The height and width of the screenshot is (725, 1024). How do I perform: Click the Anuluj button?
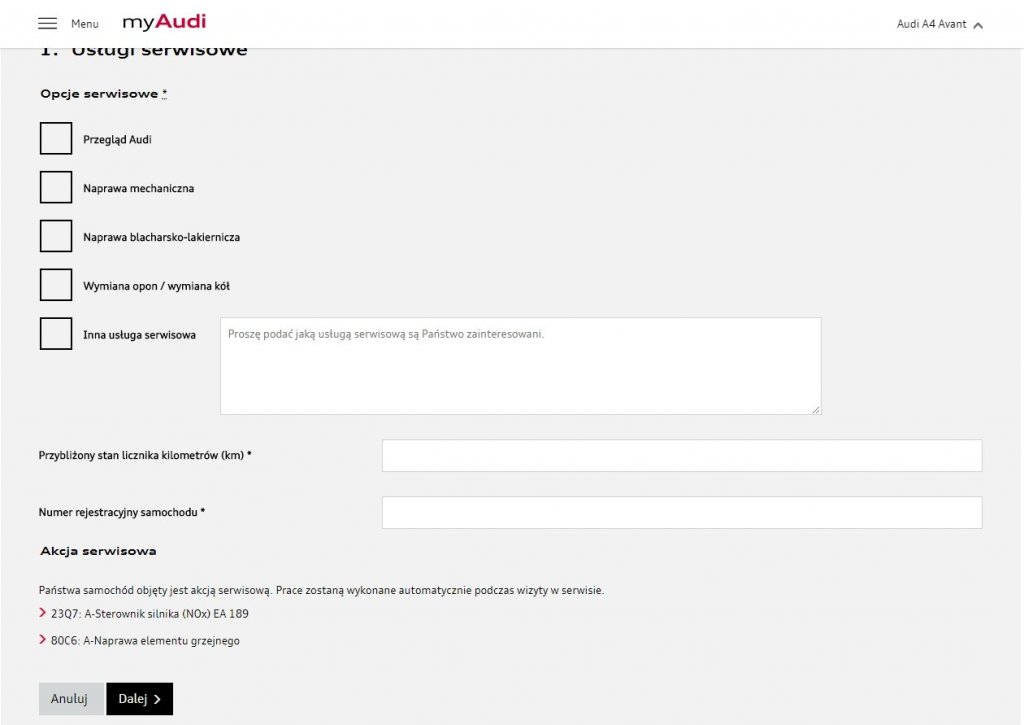(x=71, y=699)
